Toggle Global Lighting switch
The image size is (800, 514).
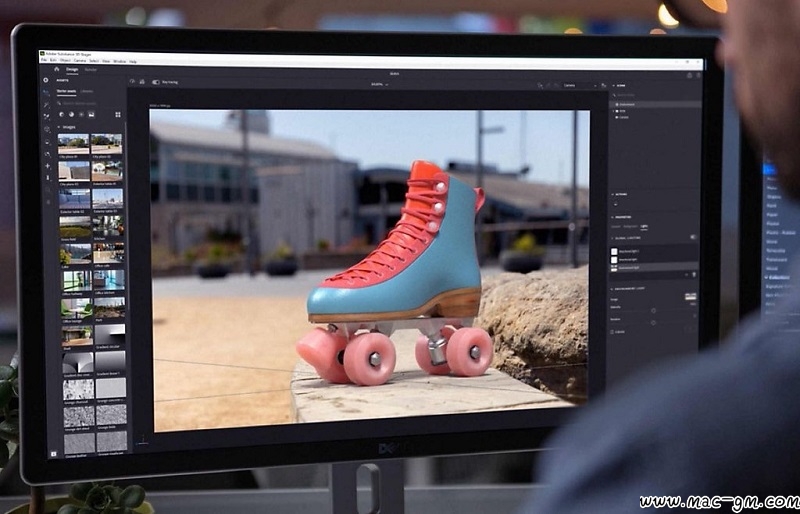(x=693, y=237)
